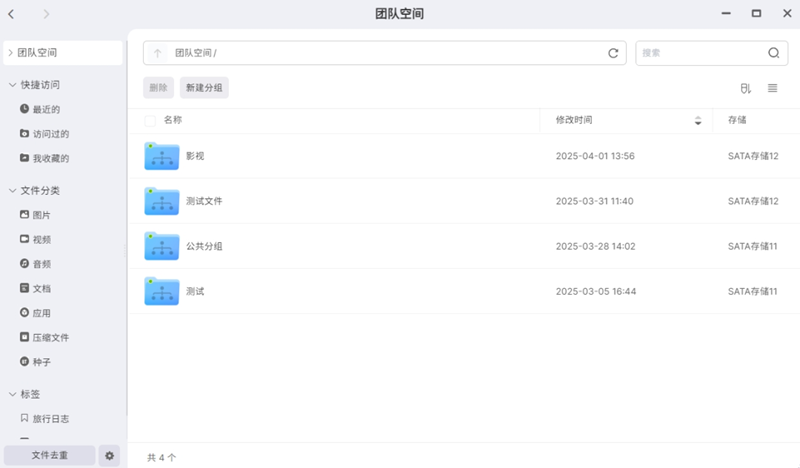Go forward with the right arrow
This screenshot has height=468, width=800.
tap(46, 14)
